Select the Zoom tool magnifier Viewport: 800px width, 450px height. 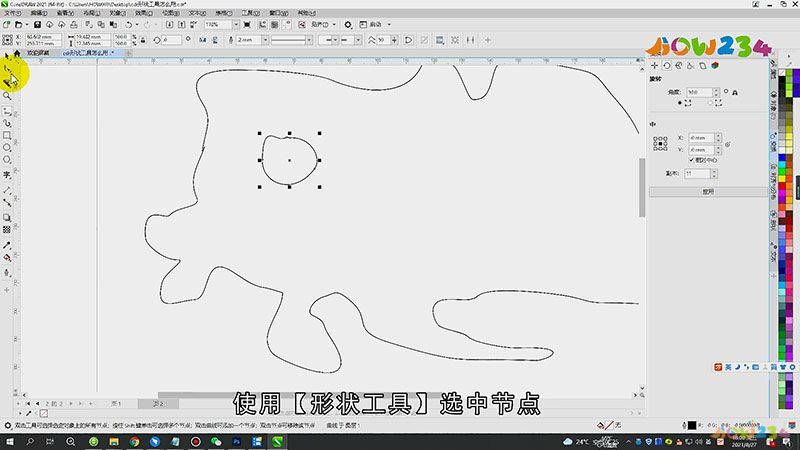click(x=7, y=96)
